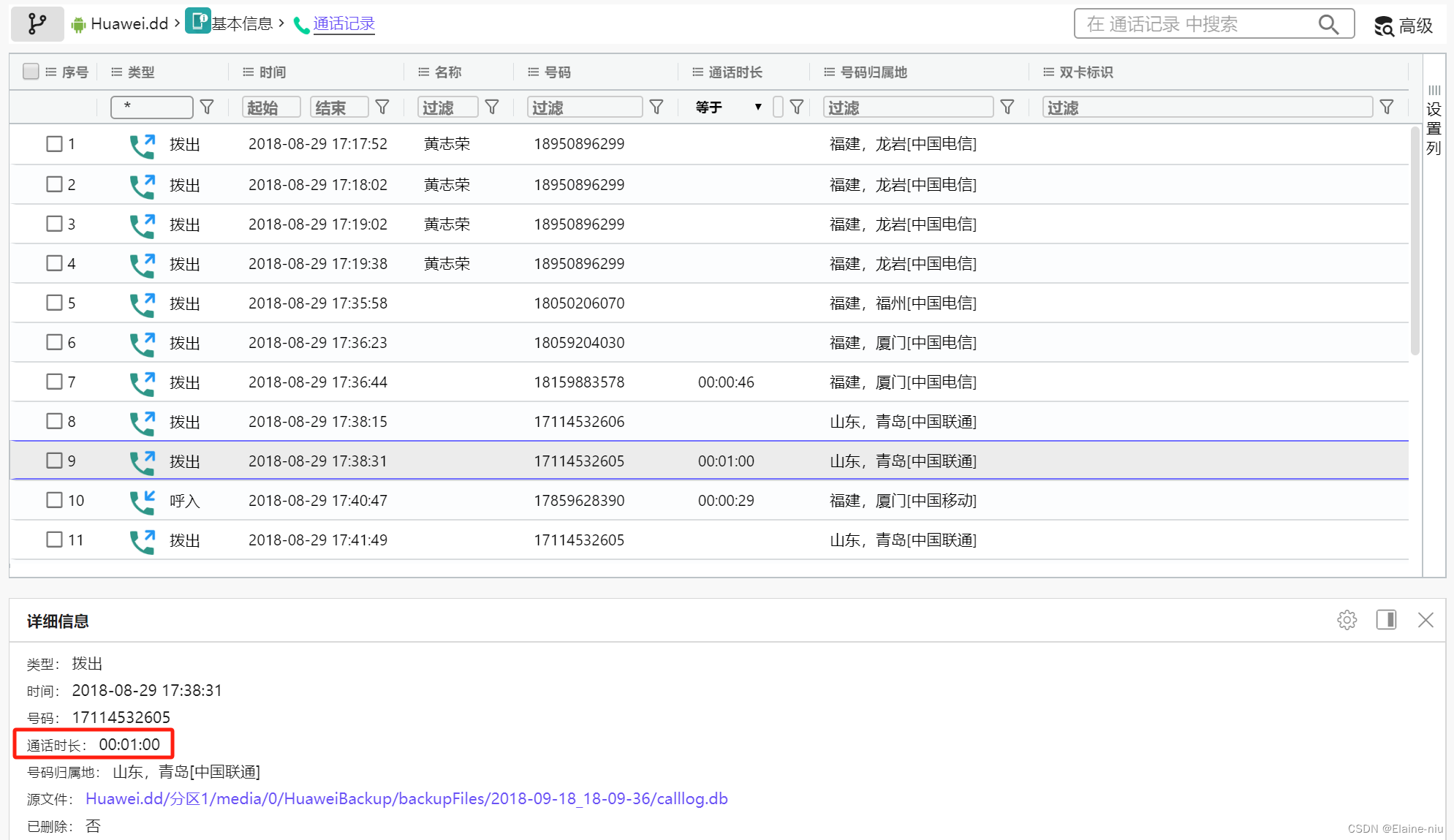
Task: Check the select-all checkbox in header
Action: [x=31, y=72]
